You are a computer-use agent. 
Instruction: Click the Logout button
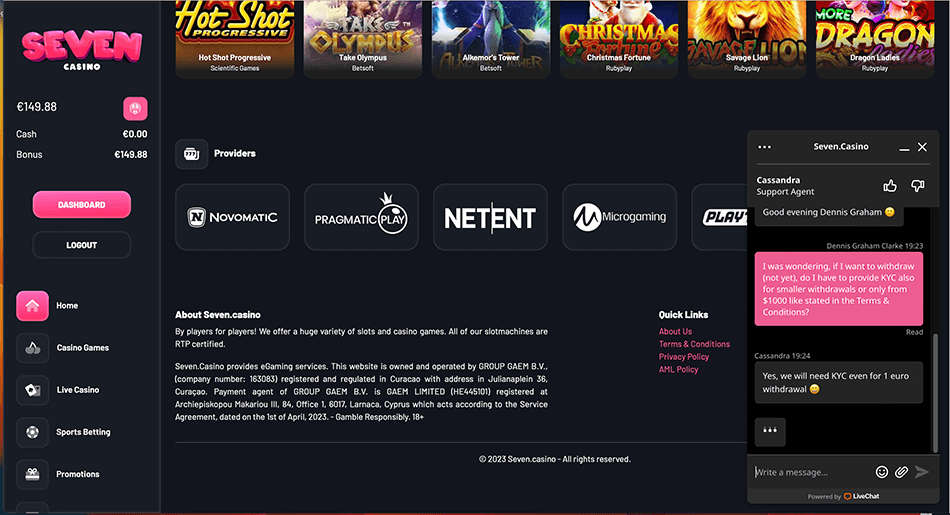point(82,245)
